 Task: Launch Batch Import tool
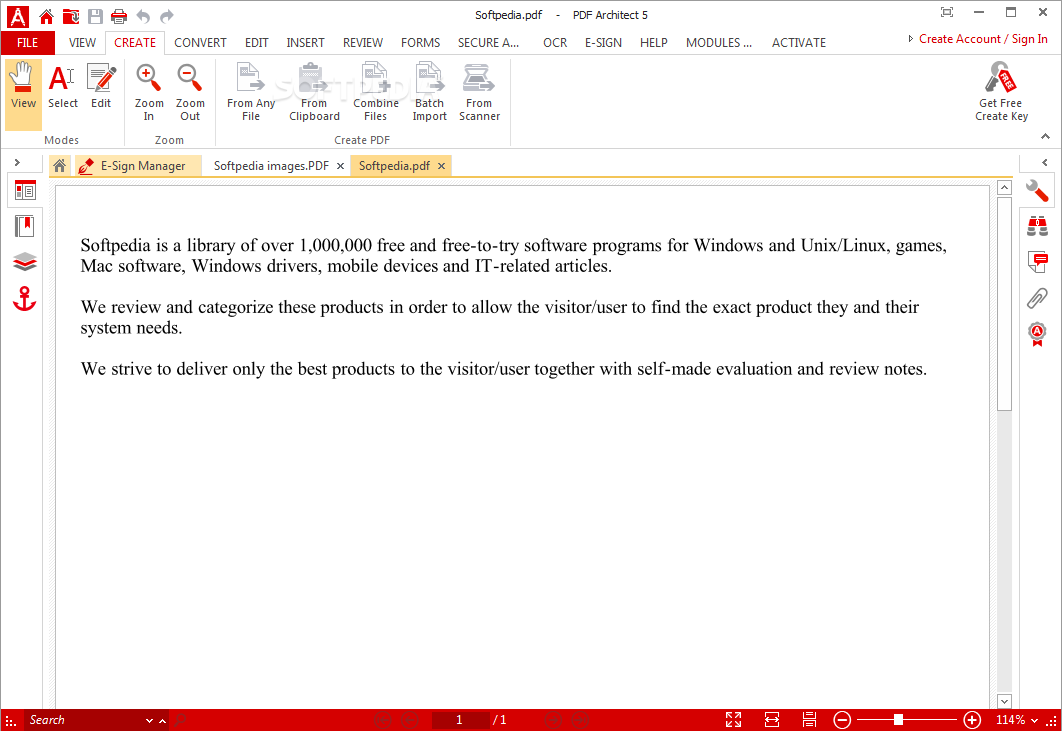(429, 93)
